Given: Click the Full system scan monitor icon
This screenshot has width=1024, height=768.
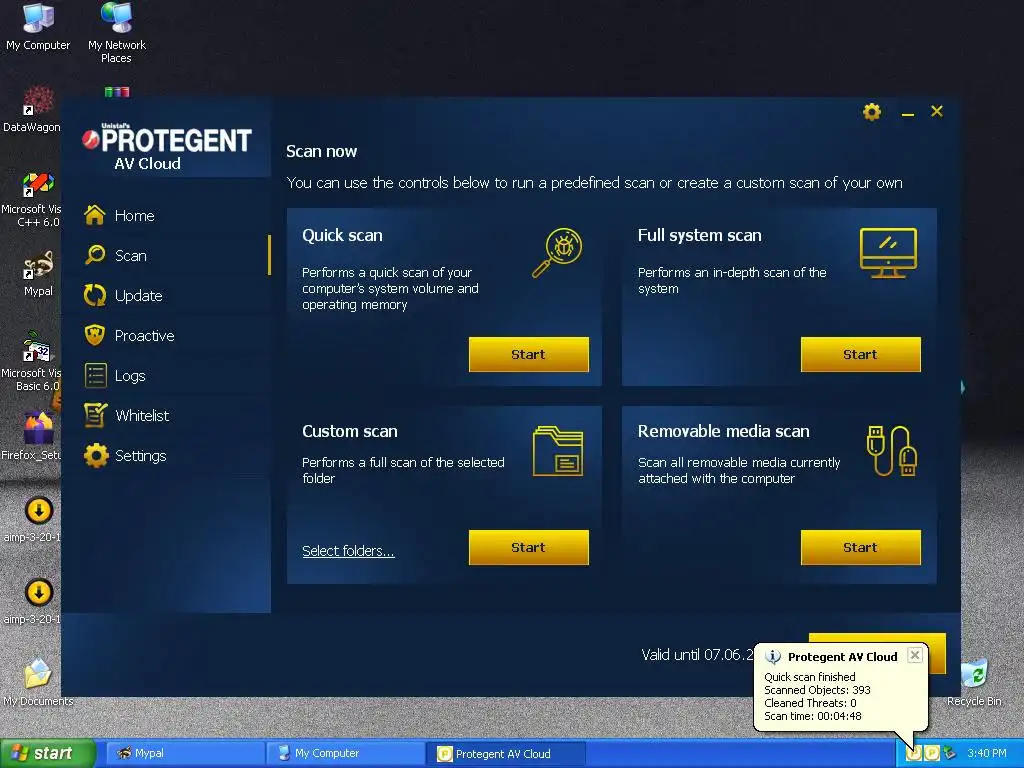Looking at the screenshot, I should coord(888,253).
